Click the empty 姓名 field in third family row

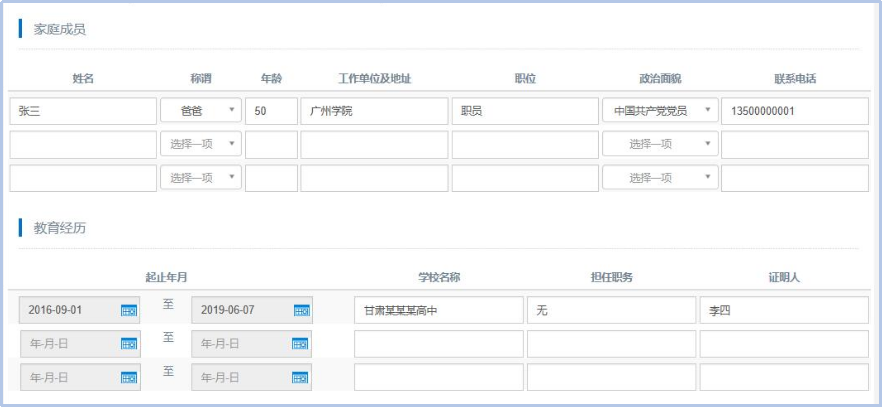[83, 178]
